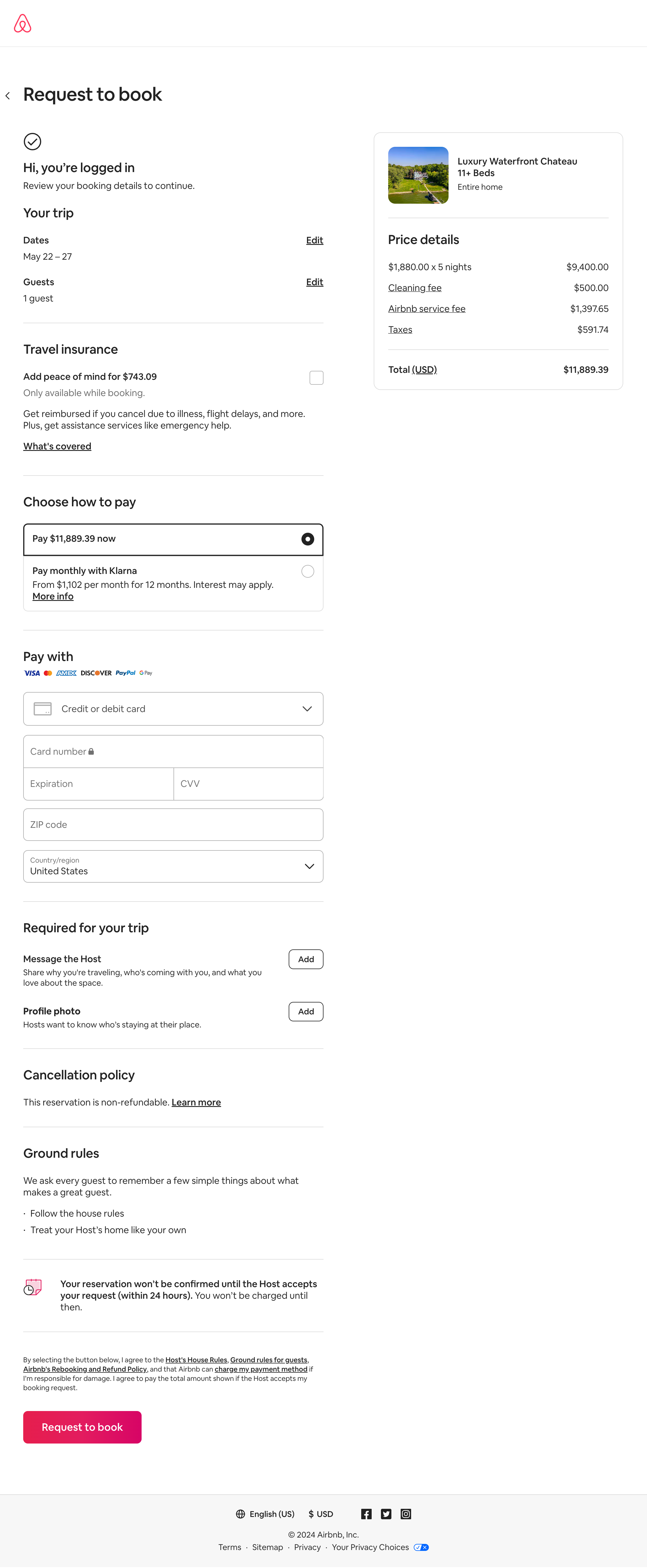Expand the Credit or debit card dropdown

[x=307, y=709]
